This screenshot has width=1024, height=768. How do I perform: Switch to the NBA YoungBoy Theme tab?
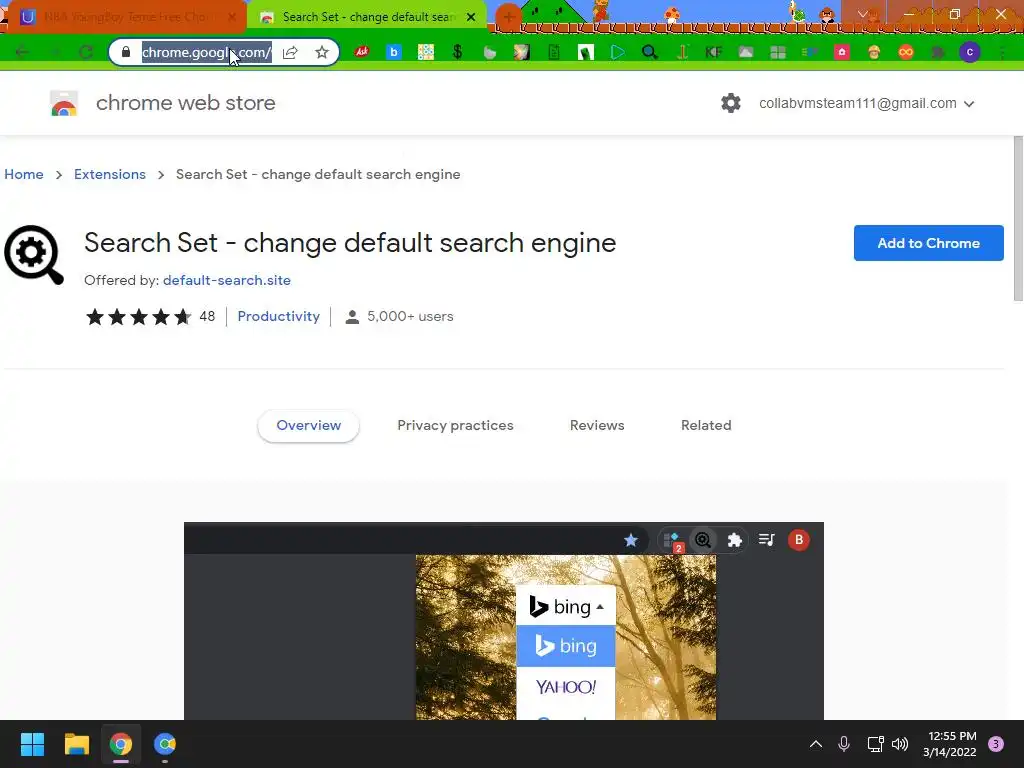coord(127,17)
